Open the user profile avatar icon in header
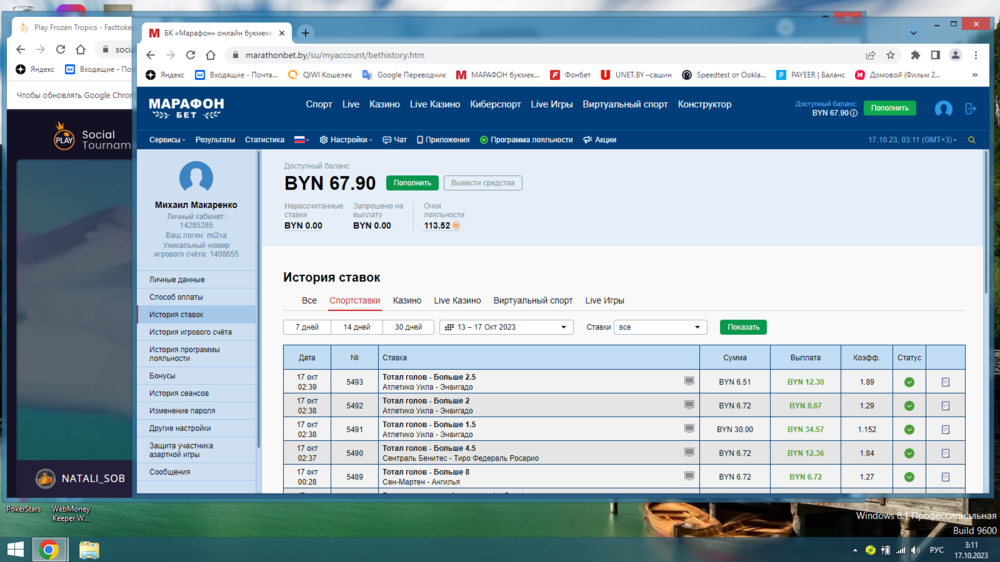Screen dimensions: 1000x562 tap(943, 108)
